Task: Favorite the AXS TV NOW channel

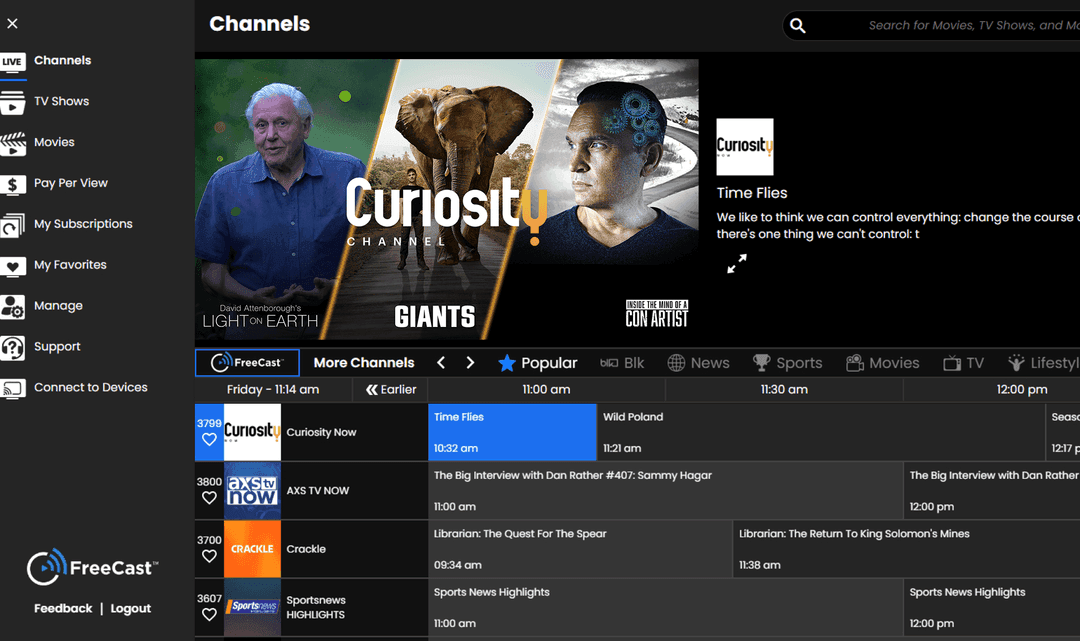Action: pos(209,498)
